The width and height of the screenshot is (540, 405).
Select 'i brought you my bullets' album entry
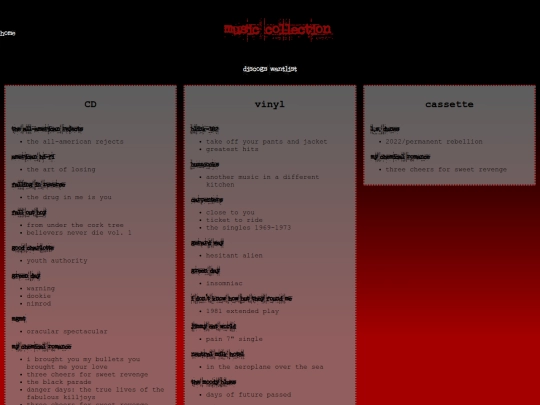[83, 363]
